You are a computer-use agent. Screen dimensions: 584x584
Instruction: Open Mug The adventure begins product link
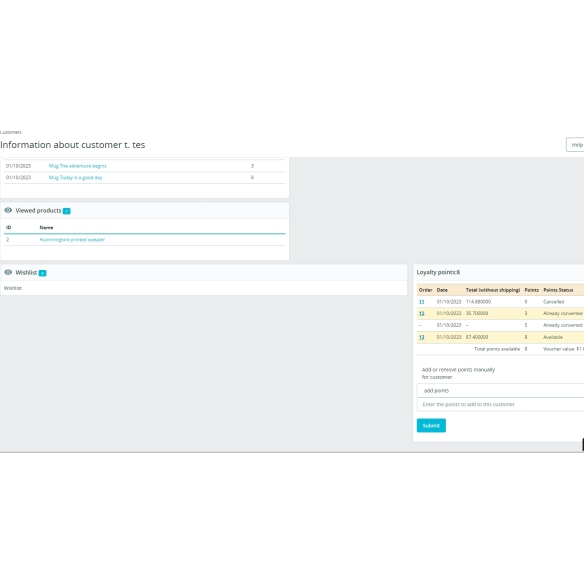point(77,166)
